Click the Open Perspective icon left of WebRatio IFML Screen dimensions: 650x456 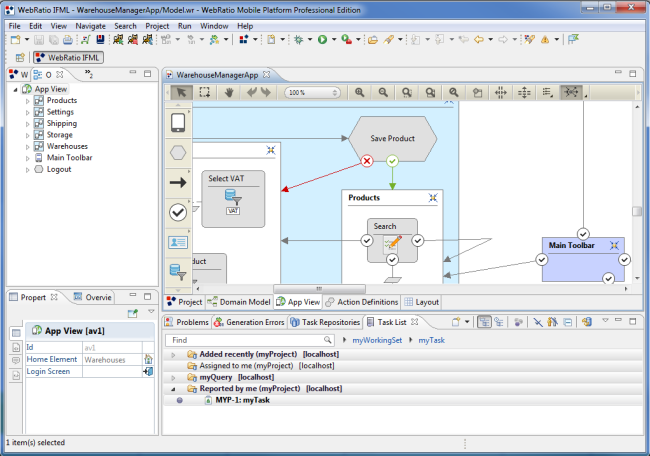20,58
